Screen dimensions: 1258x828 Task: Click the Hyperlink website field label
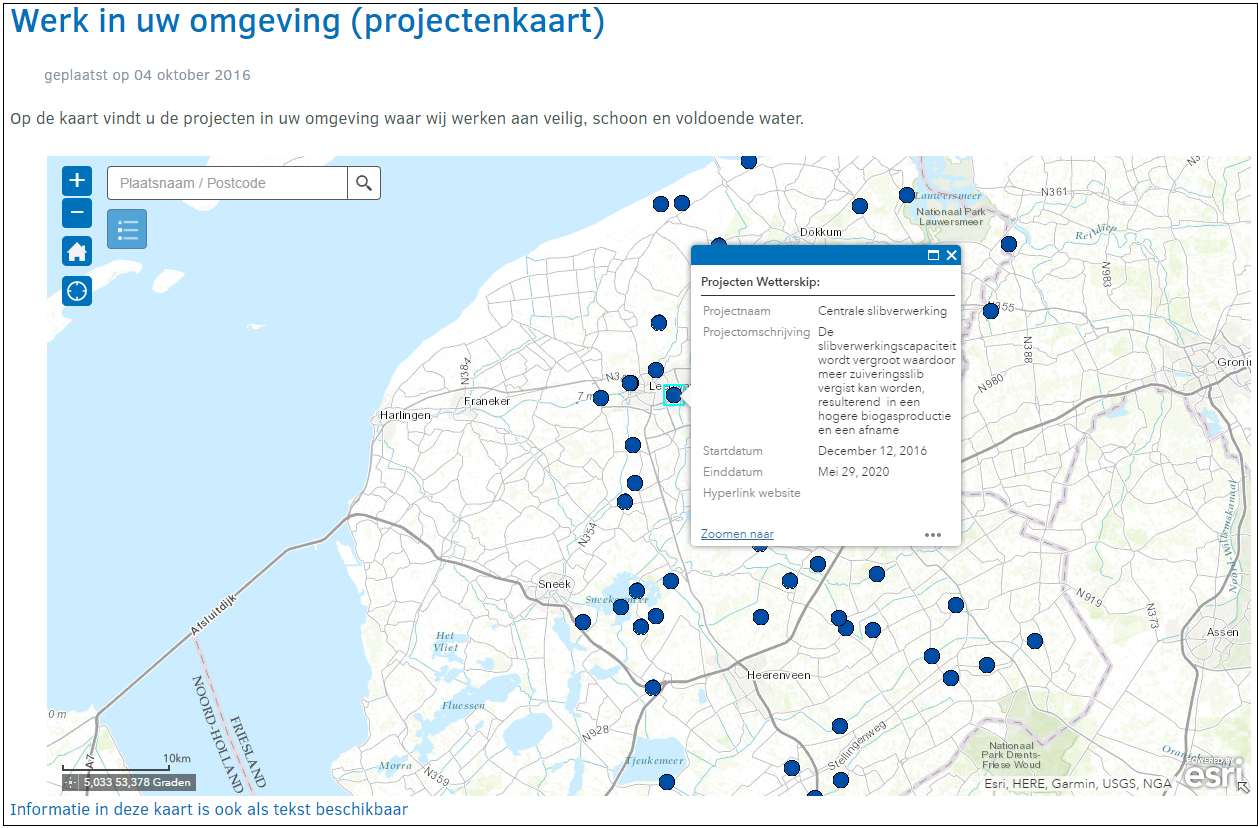pyautogui.click(x=752, y=493)
